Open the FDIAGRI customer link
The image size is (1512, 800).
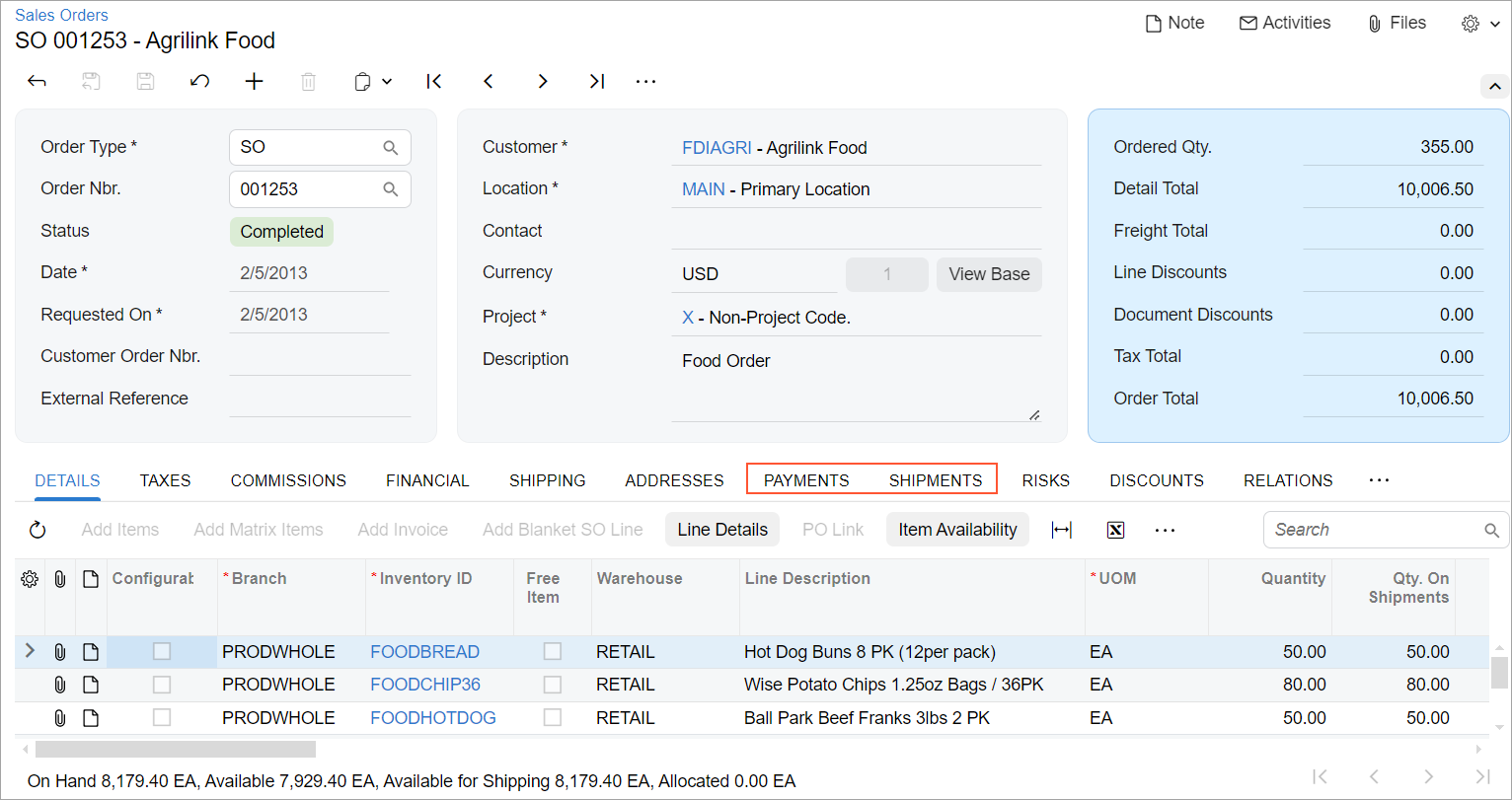pos(717,148)
